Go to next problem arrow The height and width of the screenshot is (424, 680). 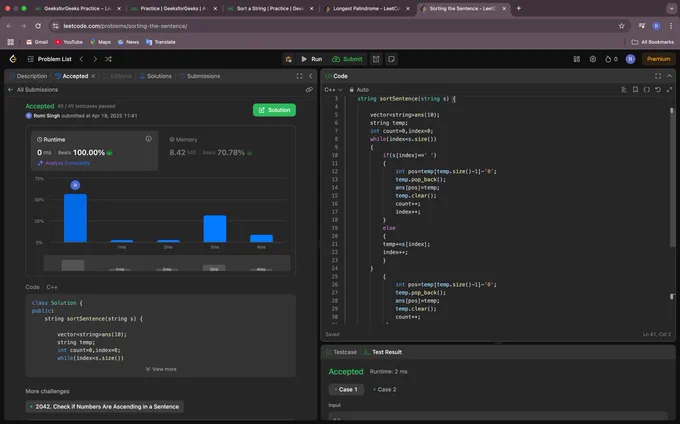(95, 59)
